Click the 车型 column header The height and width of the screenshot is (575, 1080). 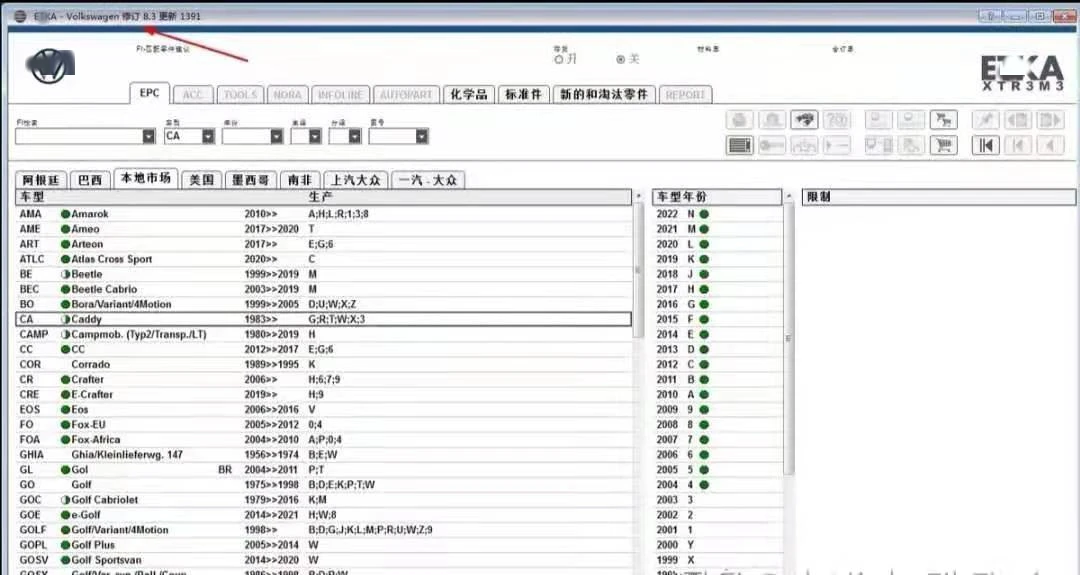[x=32, y=197]
